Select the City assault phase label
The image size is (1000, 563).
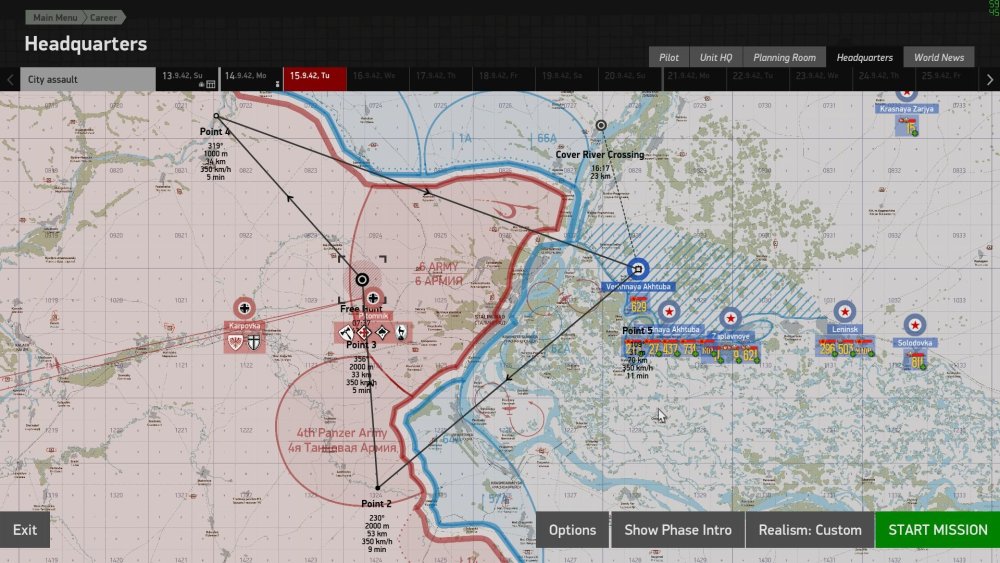(x=87, y=79)
